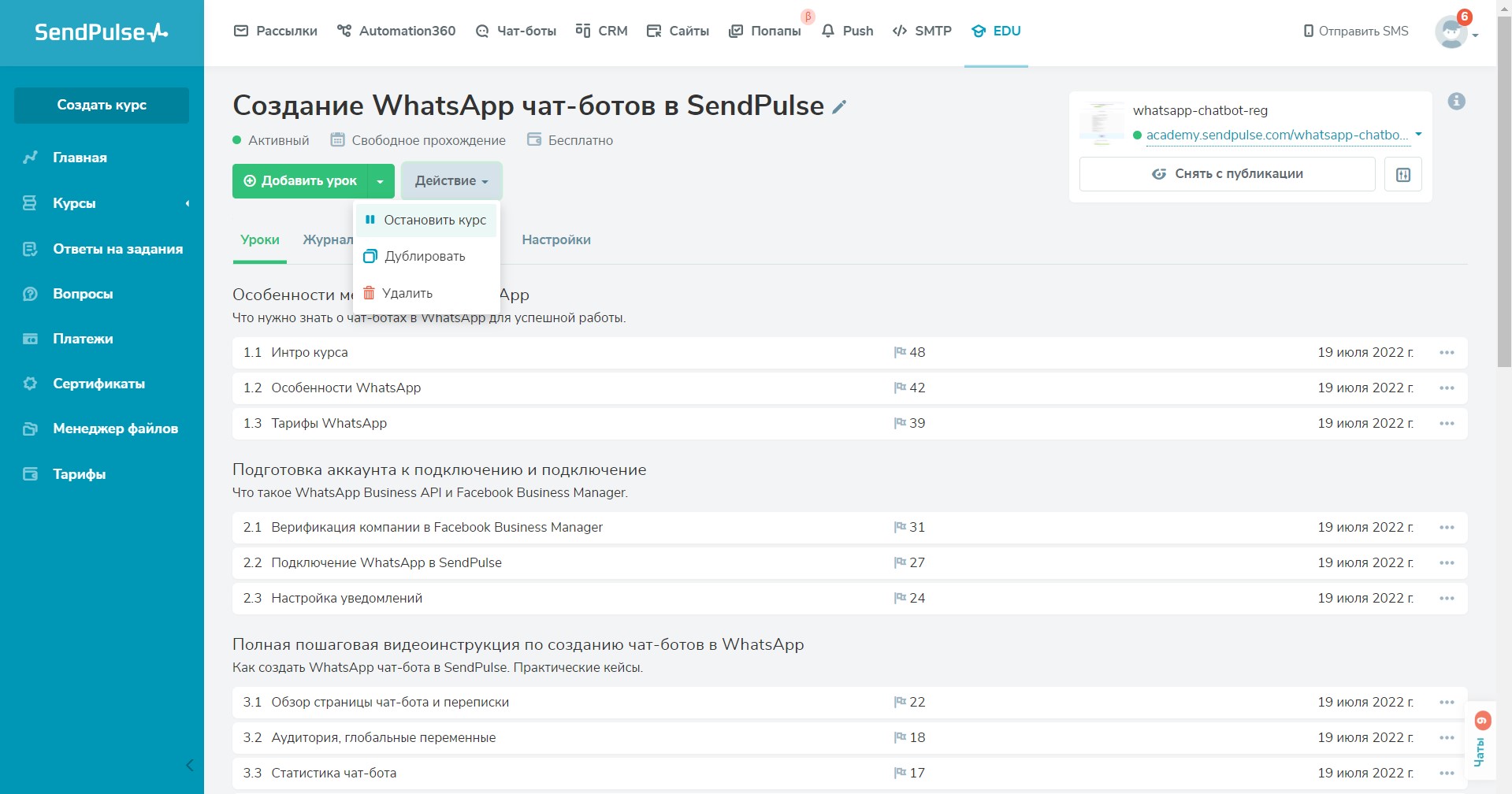Click the SendPulse logo

point(102,32)
